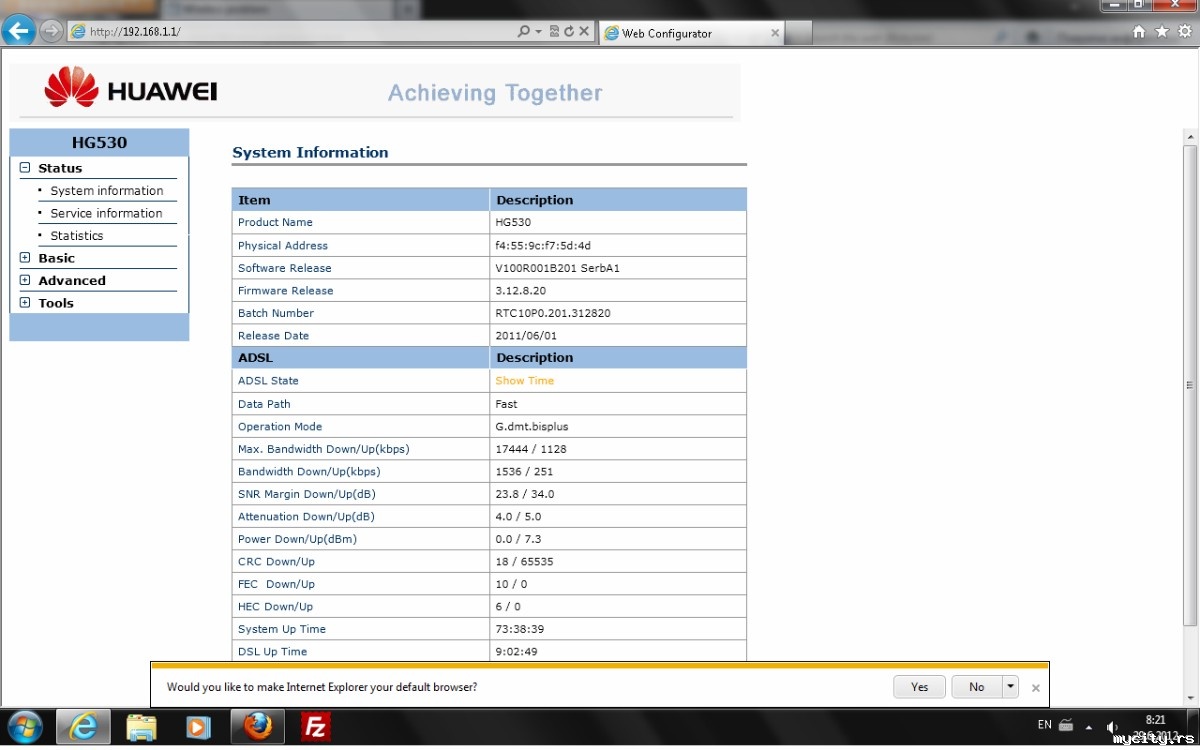Click Yes to set IE as default browser

pos(920,687)
